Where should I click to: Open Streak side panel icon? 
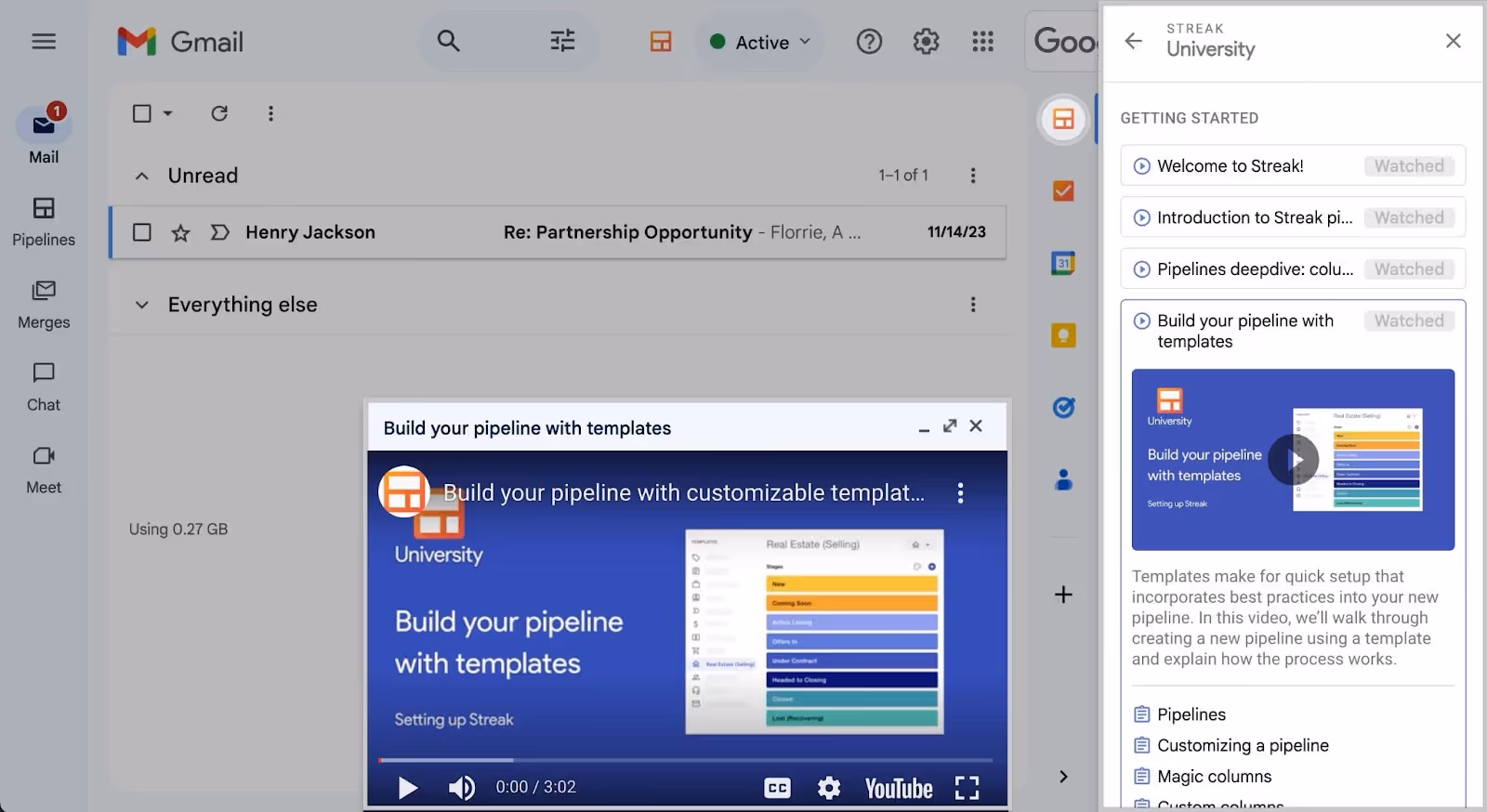1063,119
